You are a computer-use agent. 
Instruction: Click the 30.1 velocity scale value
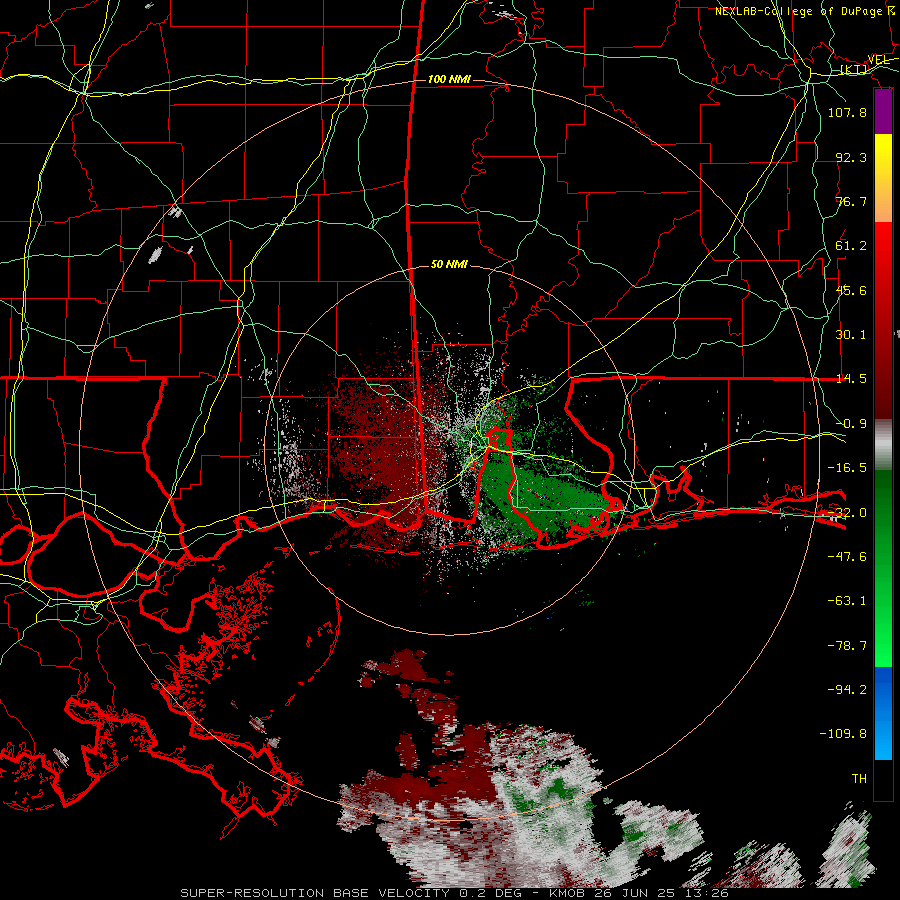pyautogui.click(x=851, y=335)
